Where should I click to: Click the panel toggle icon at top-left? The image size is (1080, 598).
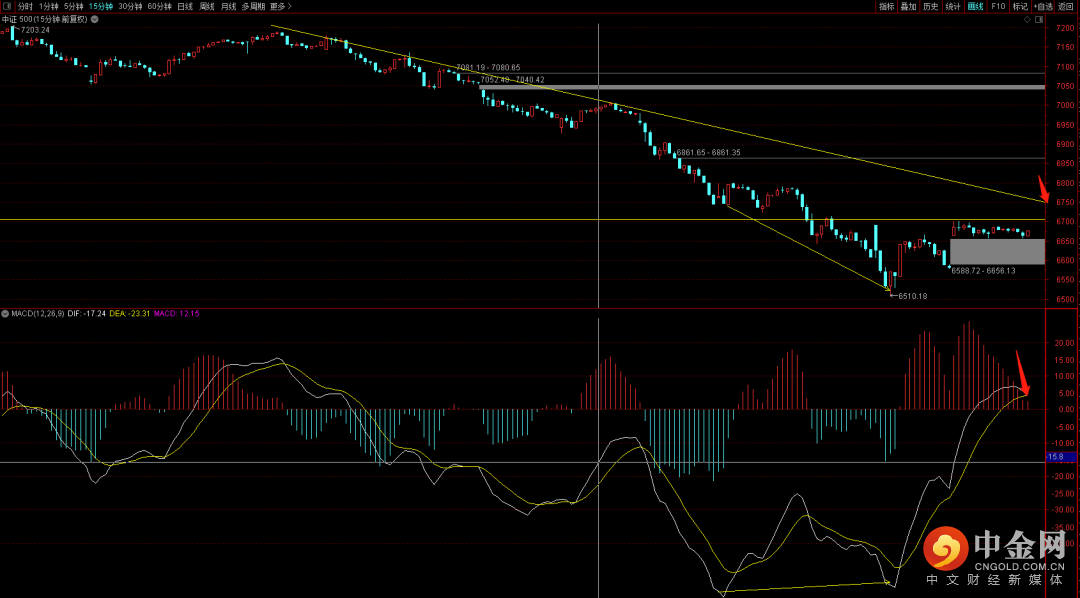coord(7,6)
